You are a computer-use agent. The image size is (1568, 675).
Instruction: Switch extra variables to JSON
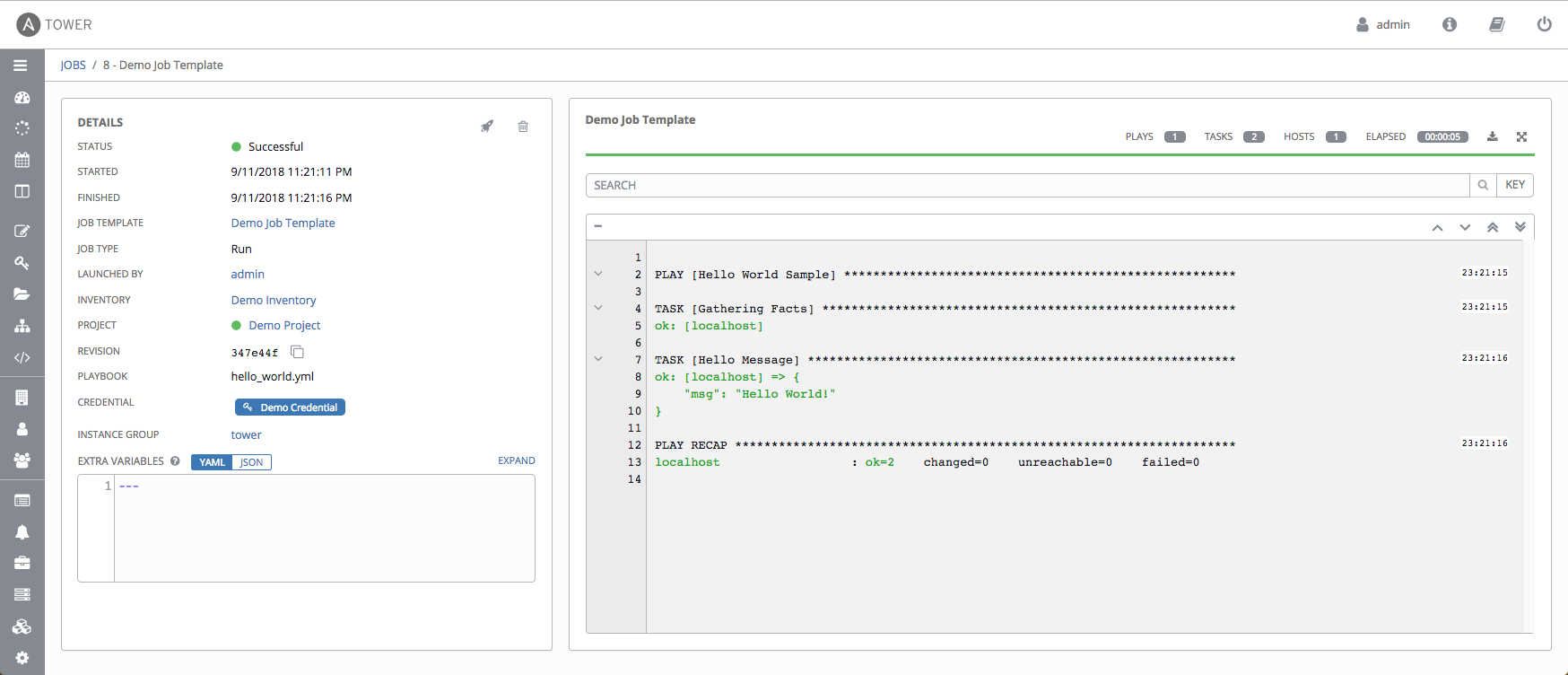252,462
